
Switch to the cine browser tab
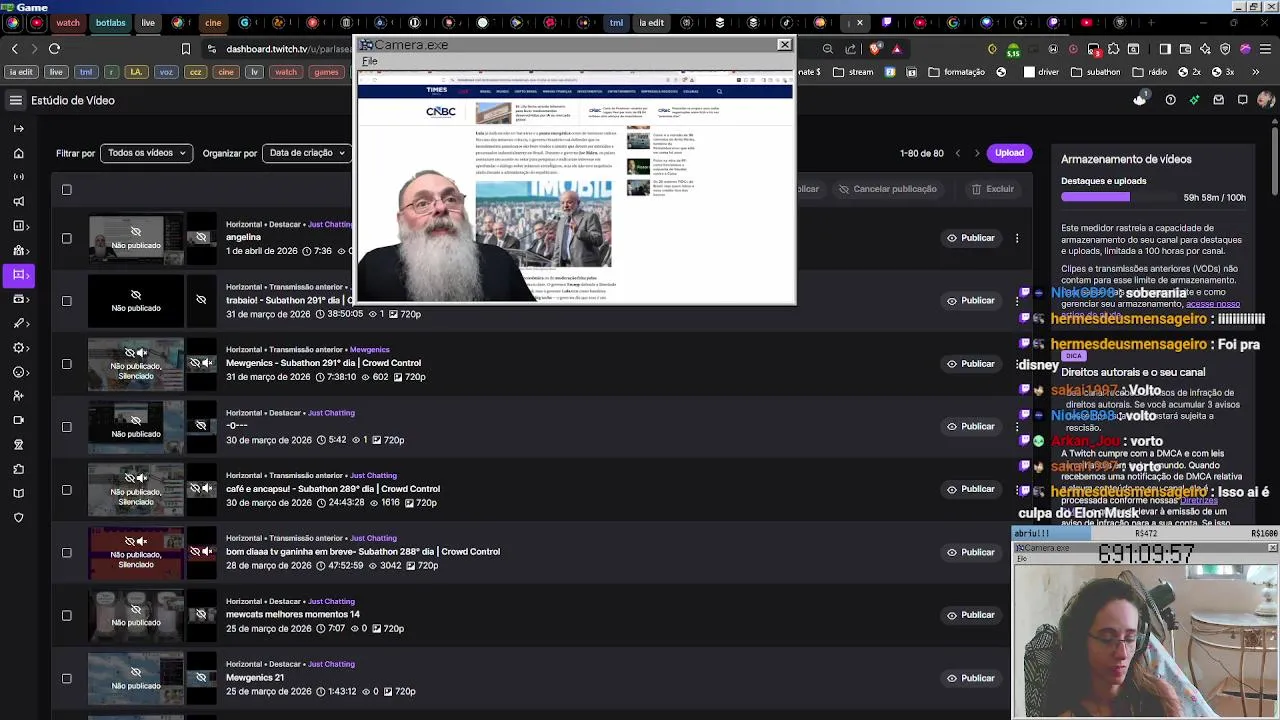(213, 22)
